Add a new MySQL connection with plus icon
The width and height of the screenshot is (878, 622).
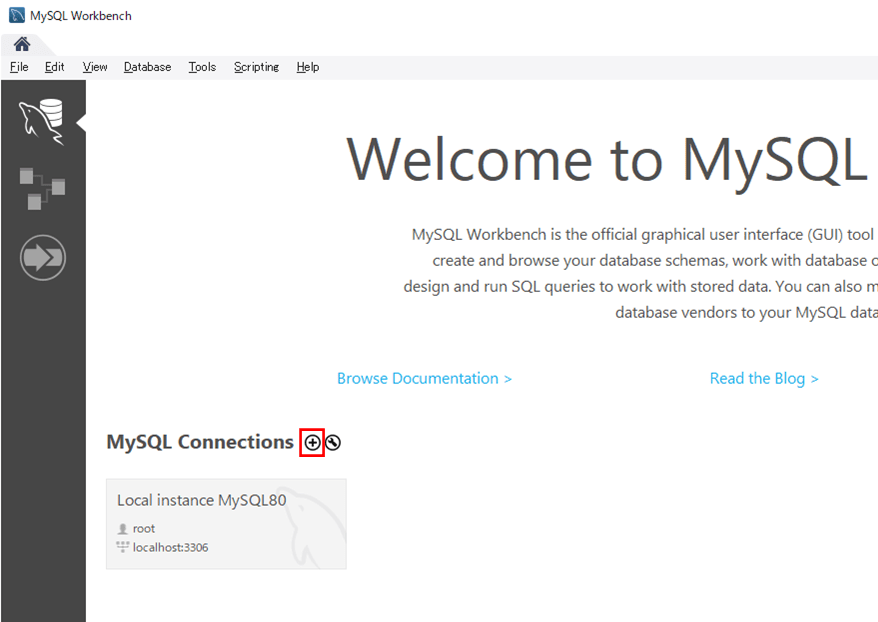coord(312,442)
